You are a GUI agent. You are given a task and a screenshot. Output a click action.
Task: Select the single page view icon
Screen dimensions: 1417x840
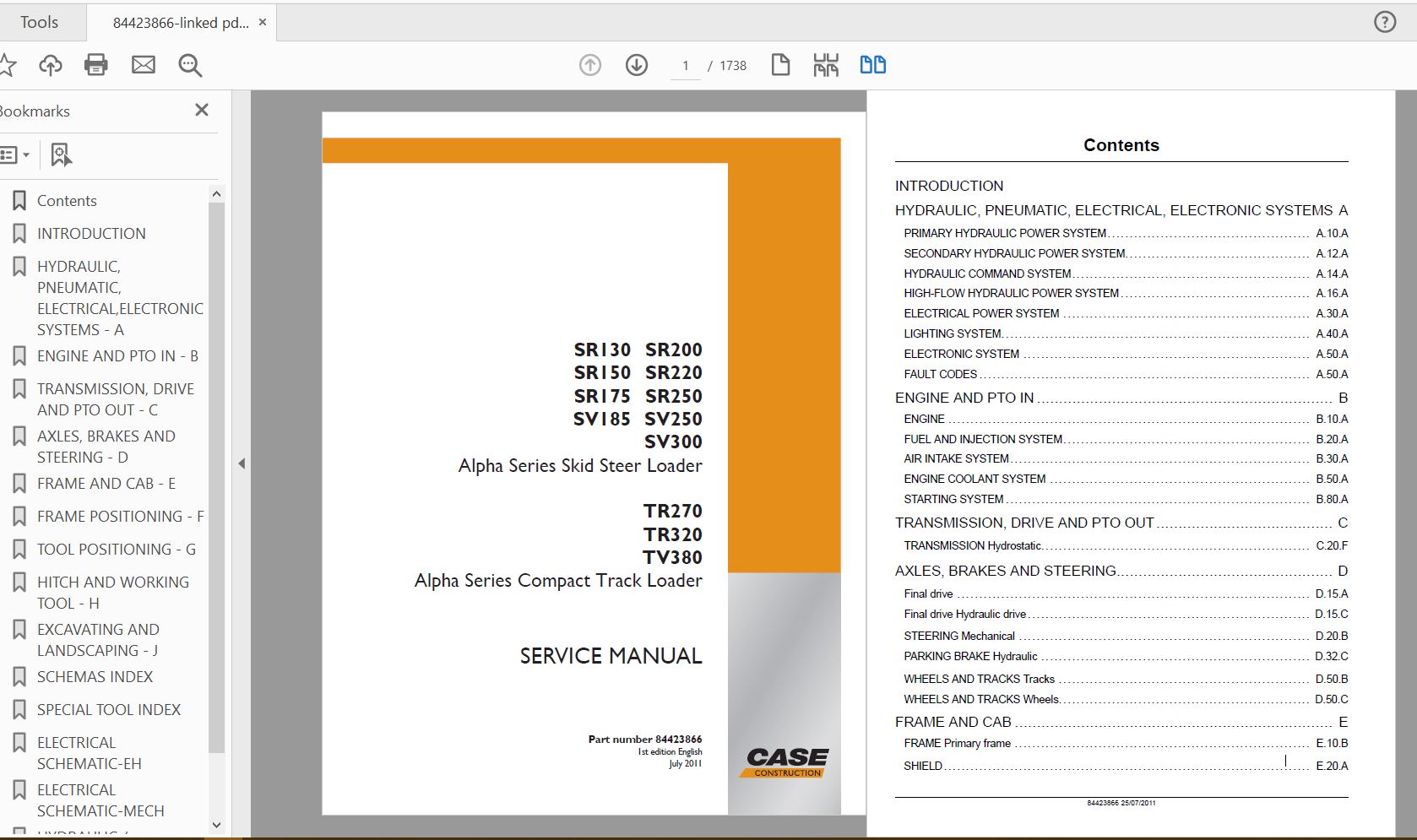pos(780,65)
